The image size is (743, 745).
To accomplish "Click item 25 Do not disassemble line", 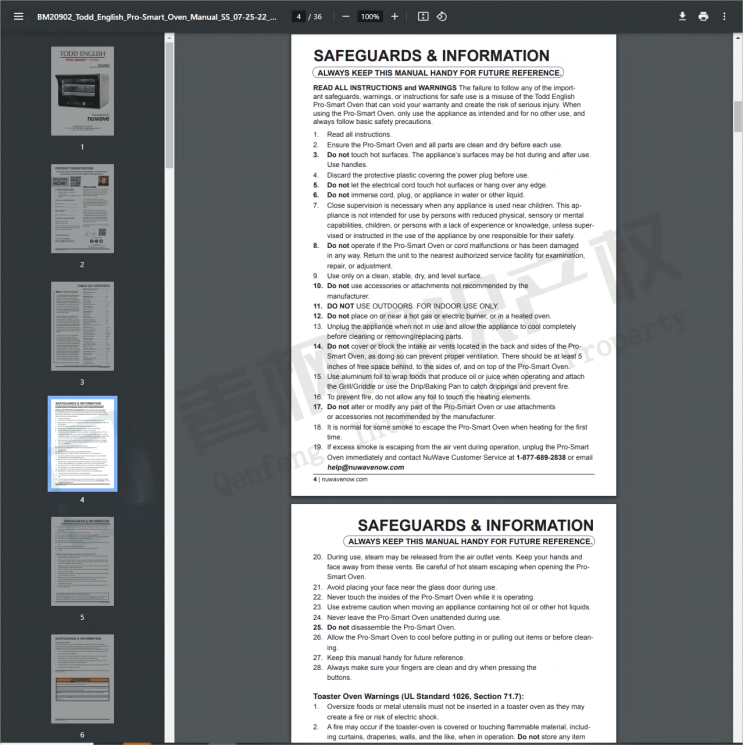I will point(384,627).
